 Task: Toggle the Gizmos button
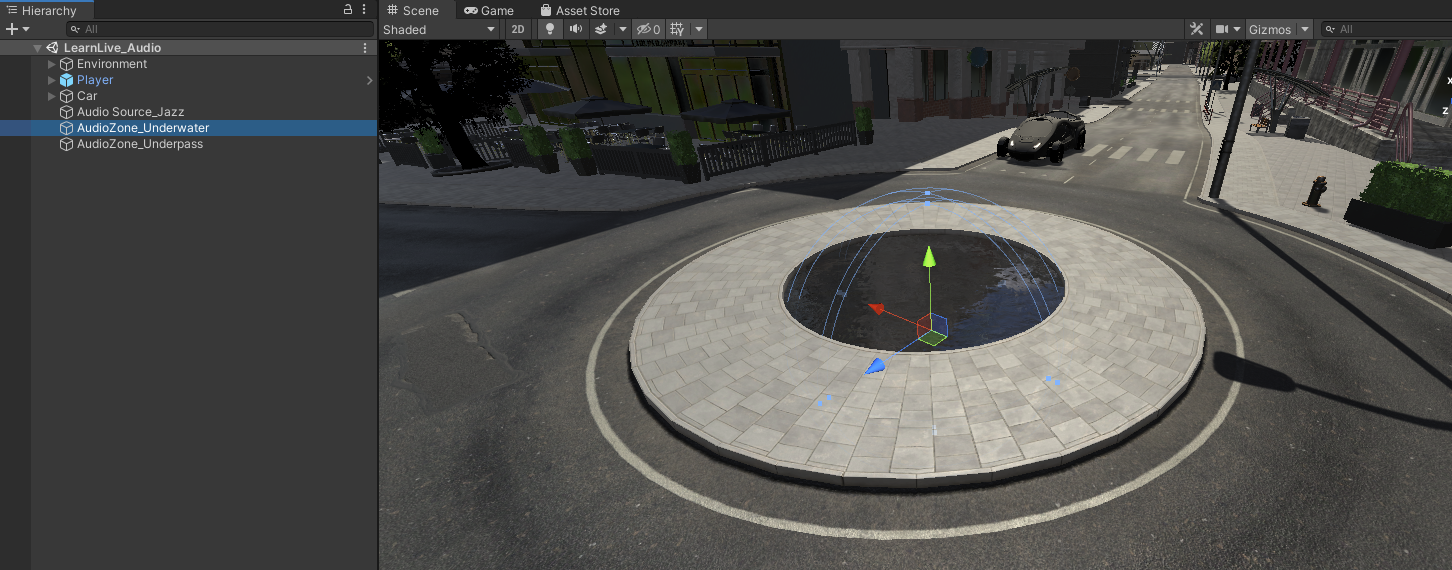[1270, 29]
